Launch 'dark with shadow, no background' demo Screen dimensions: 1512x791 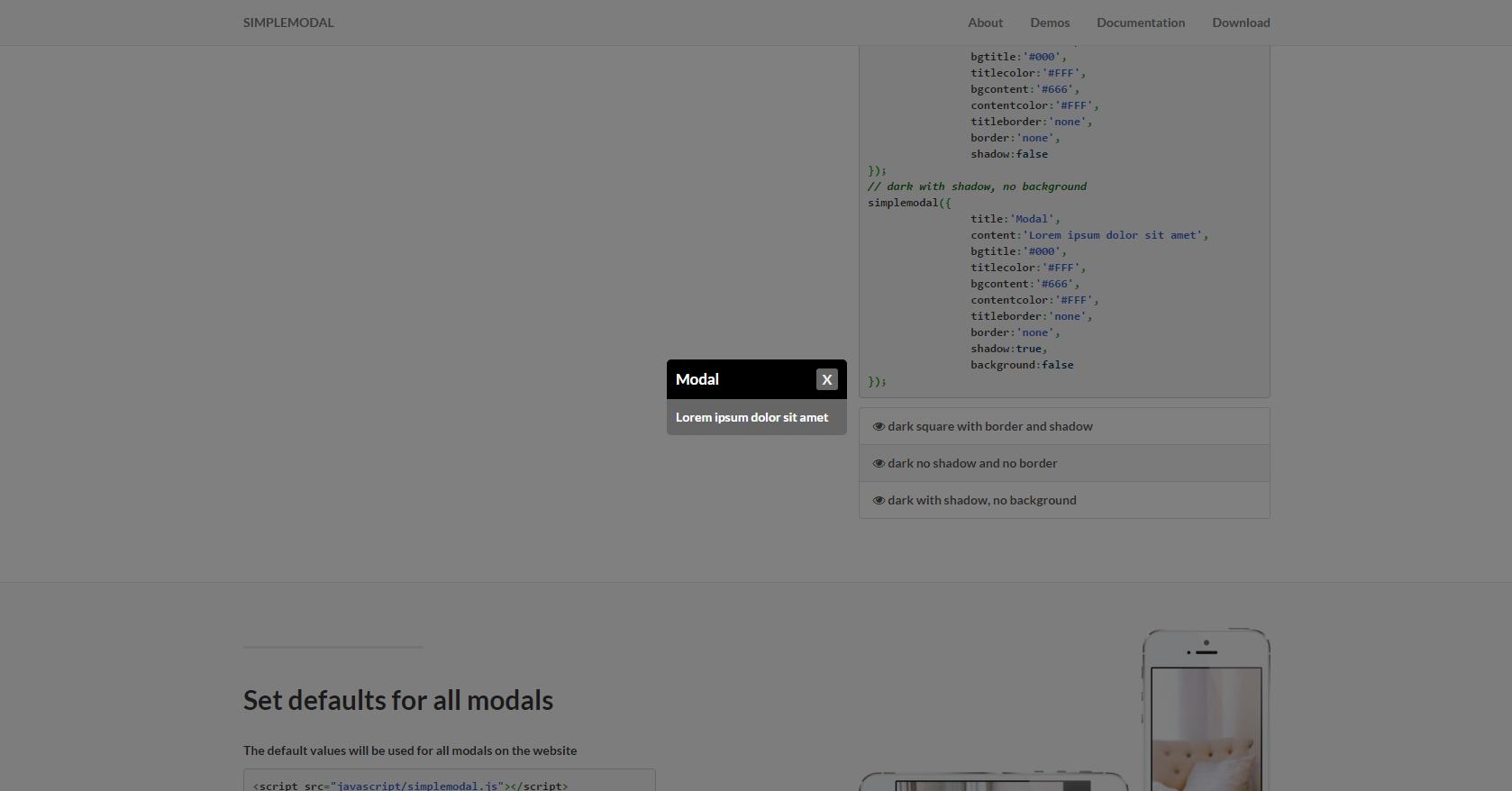point(1064,500)
